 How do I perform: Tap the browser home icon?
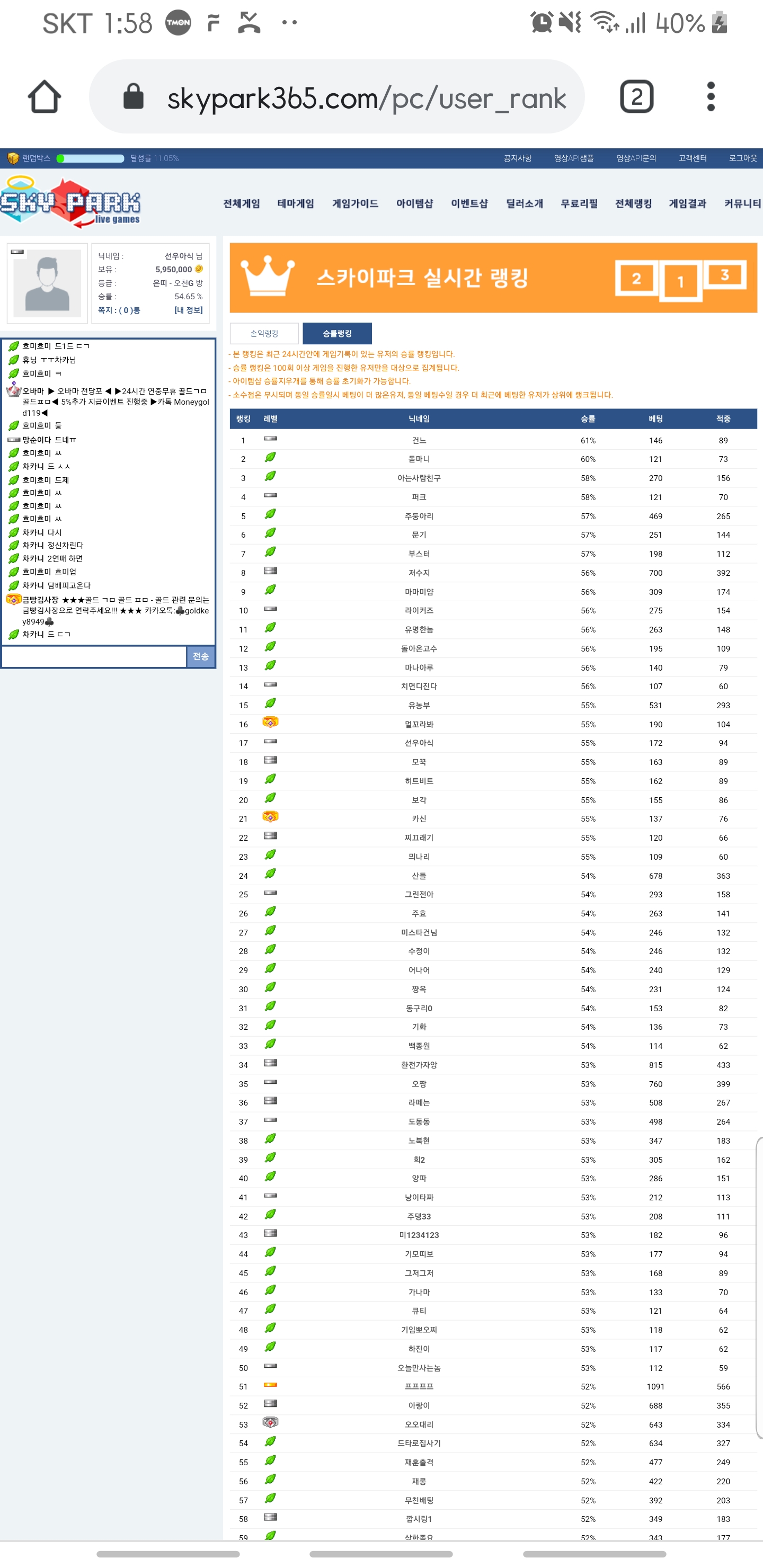click(x=45, y=97)
